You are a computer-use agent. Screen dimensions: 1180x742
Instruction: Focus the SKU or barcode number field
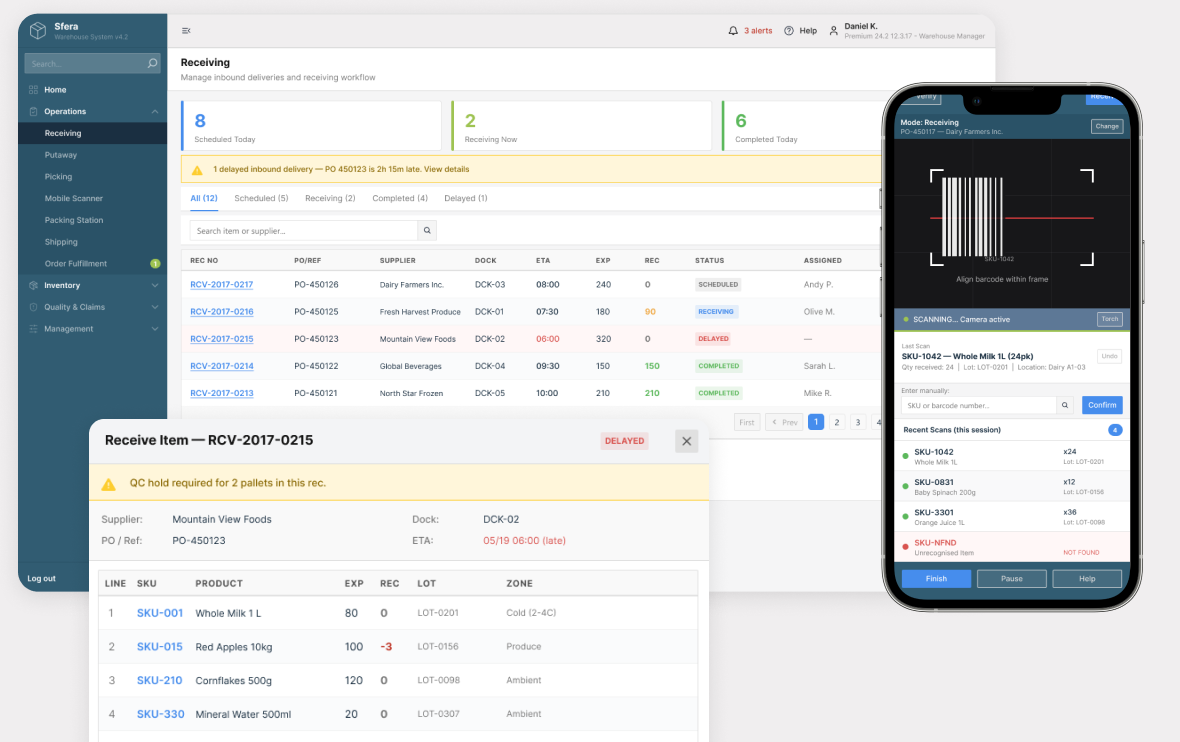click(x=978, y=405)
